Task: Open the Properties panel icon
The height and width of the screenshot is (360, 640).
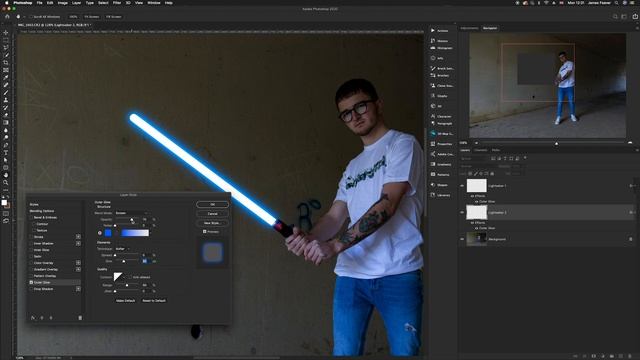Action: 433,144
